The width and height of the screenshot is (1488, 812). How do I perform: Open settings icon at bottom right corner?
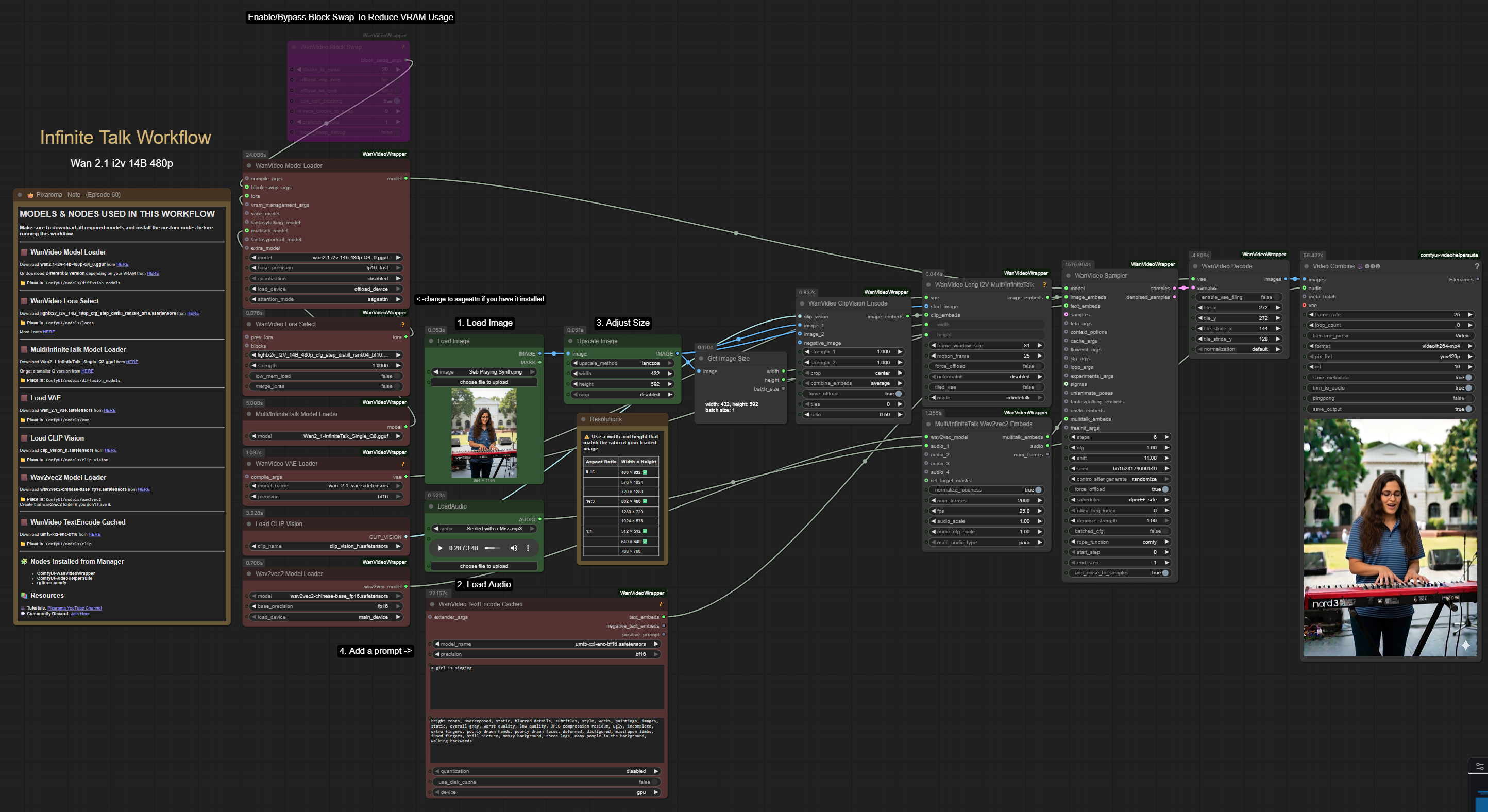1479,766
